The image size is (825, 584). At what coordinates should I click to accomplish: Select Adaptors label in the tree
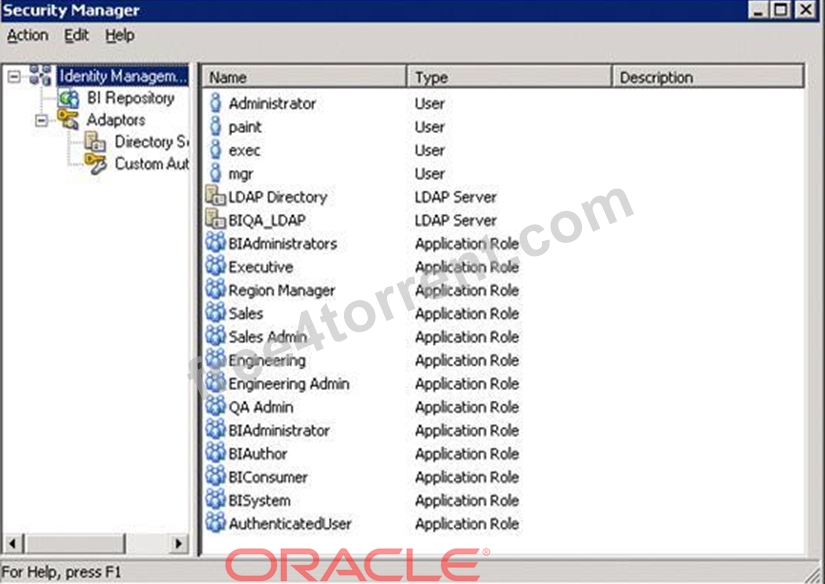(116, 119)
